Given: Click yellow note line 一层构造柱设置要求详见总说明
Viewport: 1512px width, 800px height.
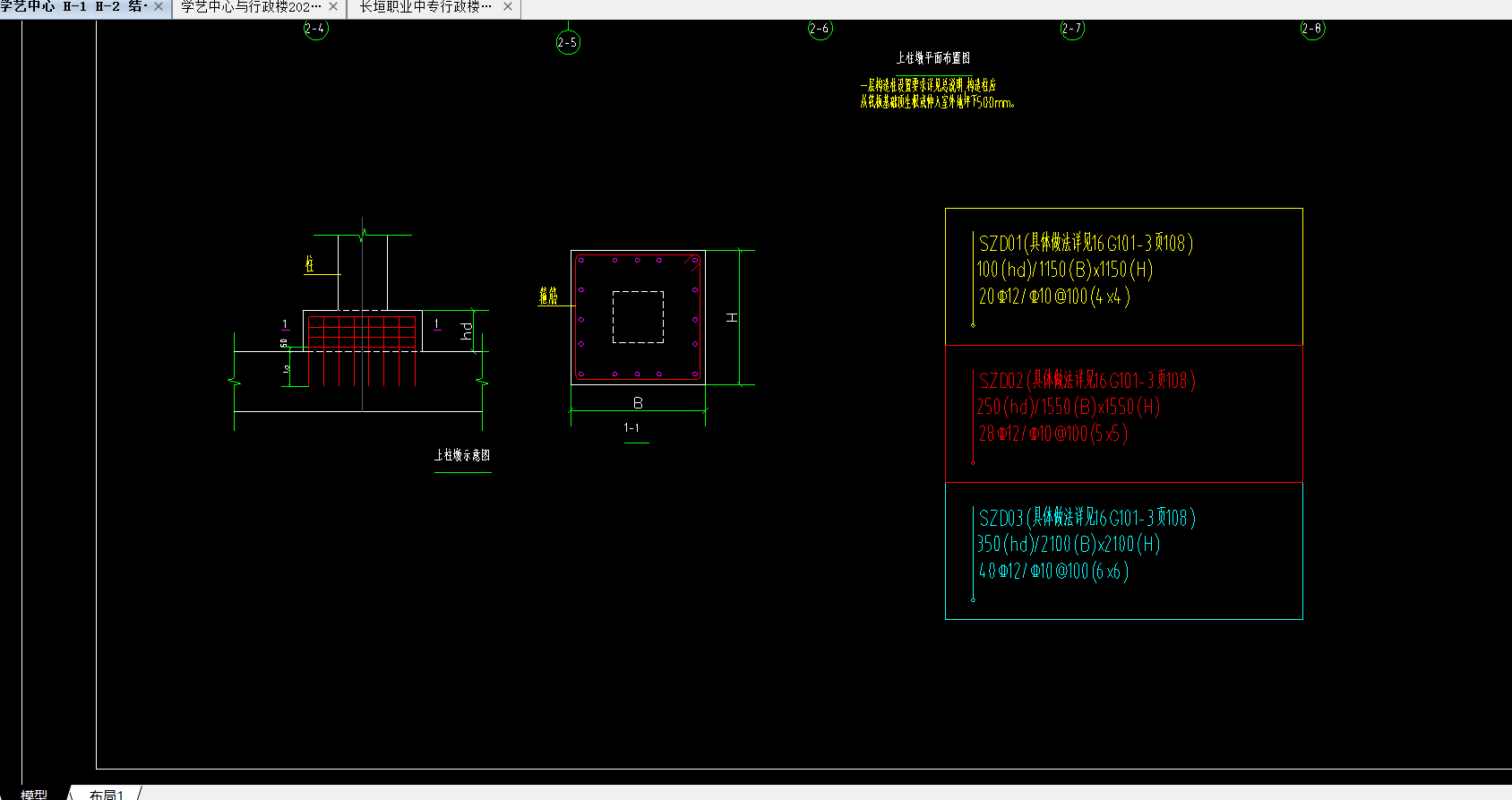Looking at the screenshot, I should [928, 85].
